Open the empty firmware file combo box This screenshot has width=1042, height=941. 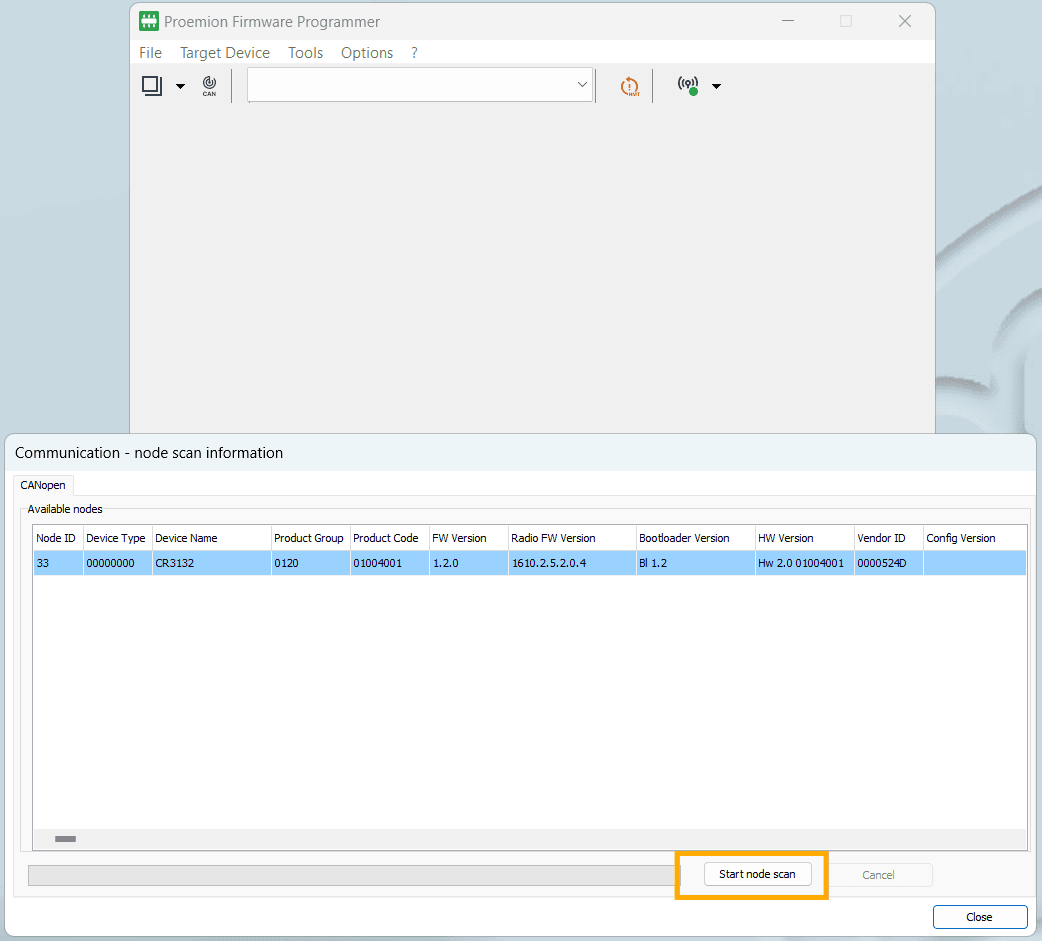tap(420, 85)
